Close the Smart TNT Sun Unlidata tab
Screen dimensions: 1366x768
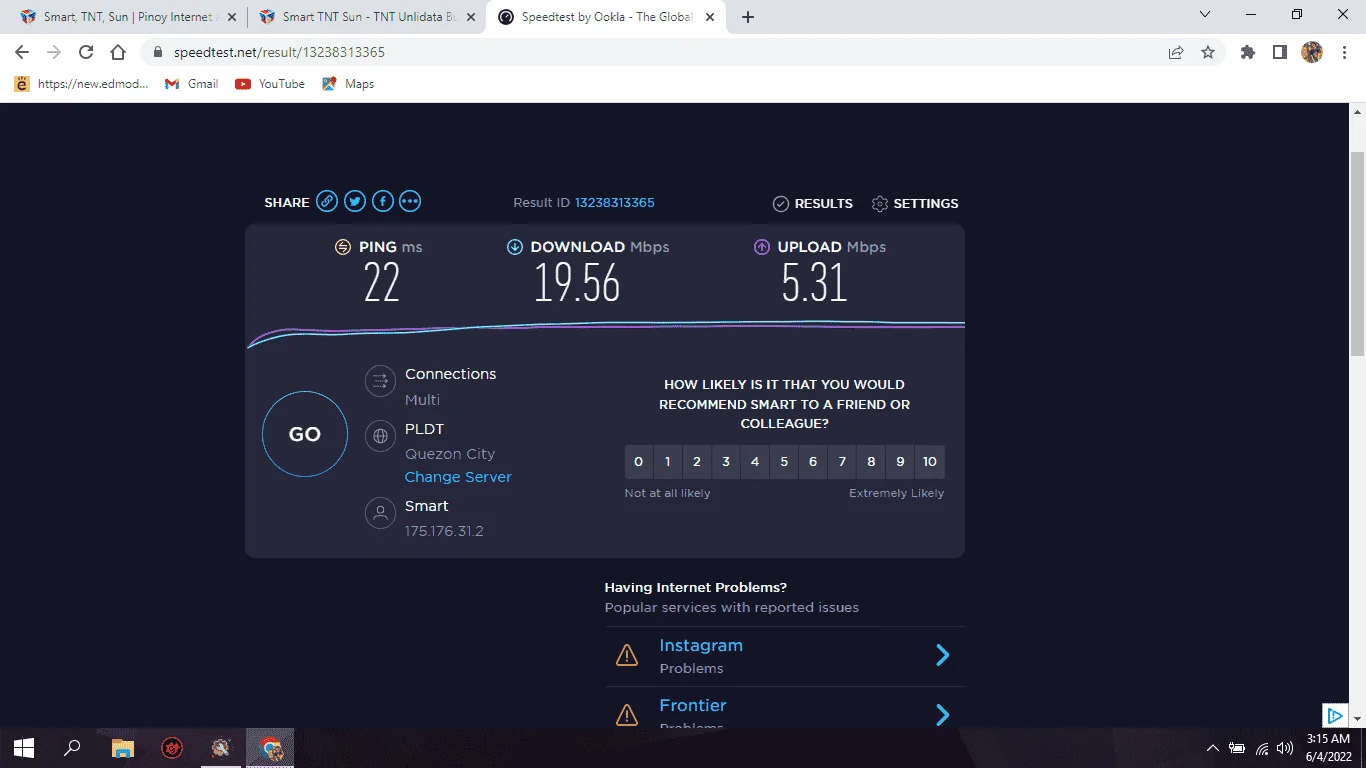(x=471, y=17)
